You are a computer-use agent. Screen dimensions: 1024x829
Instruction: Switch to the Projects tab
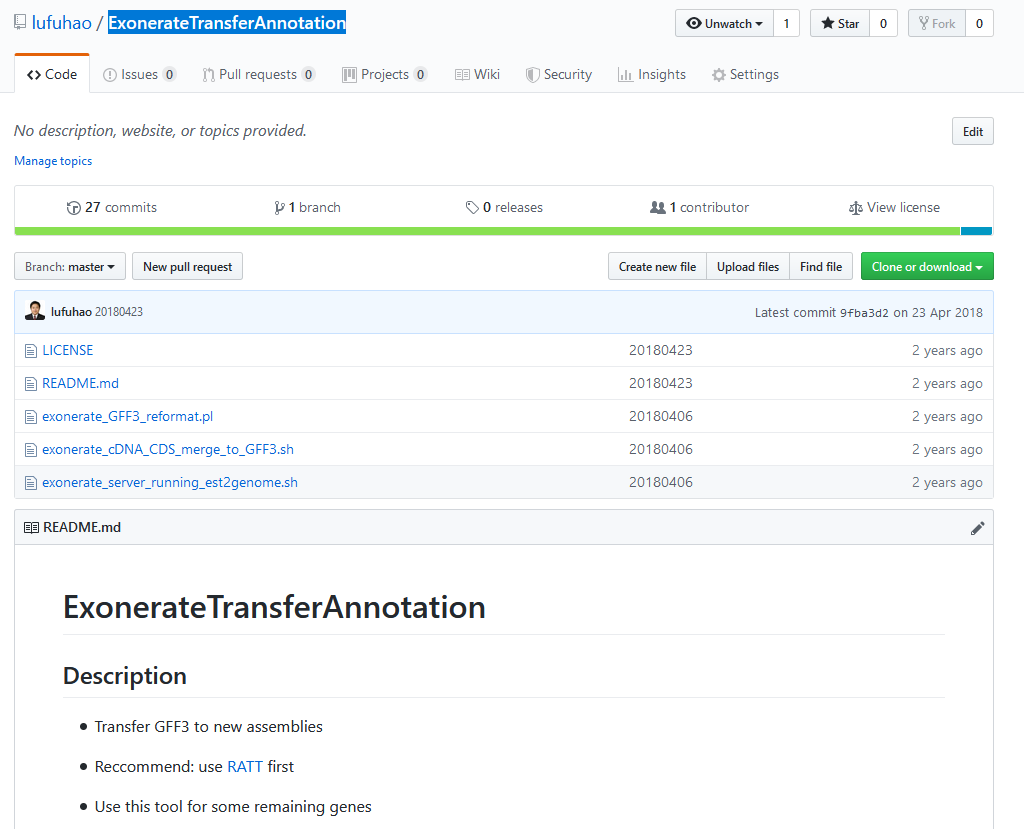(x=385, y=74)
